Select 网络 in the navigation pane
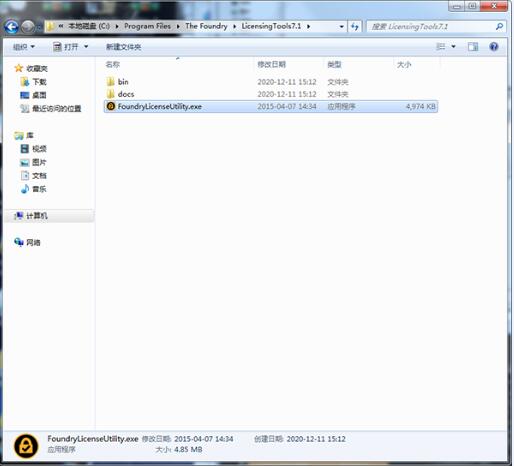 33,243
